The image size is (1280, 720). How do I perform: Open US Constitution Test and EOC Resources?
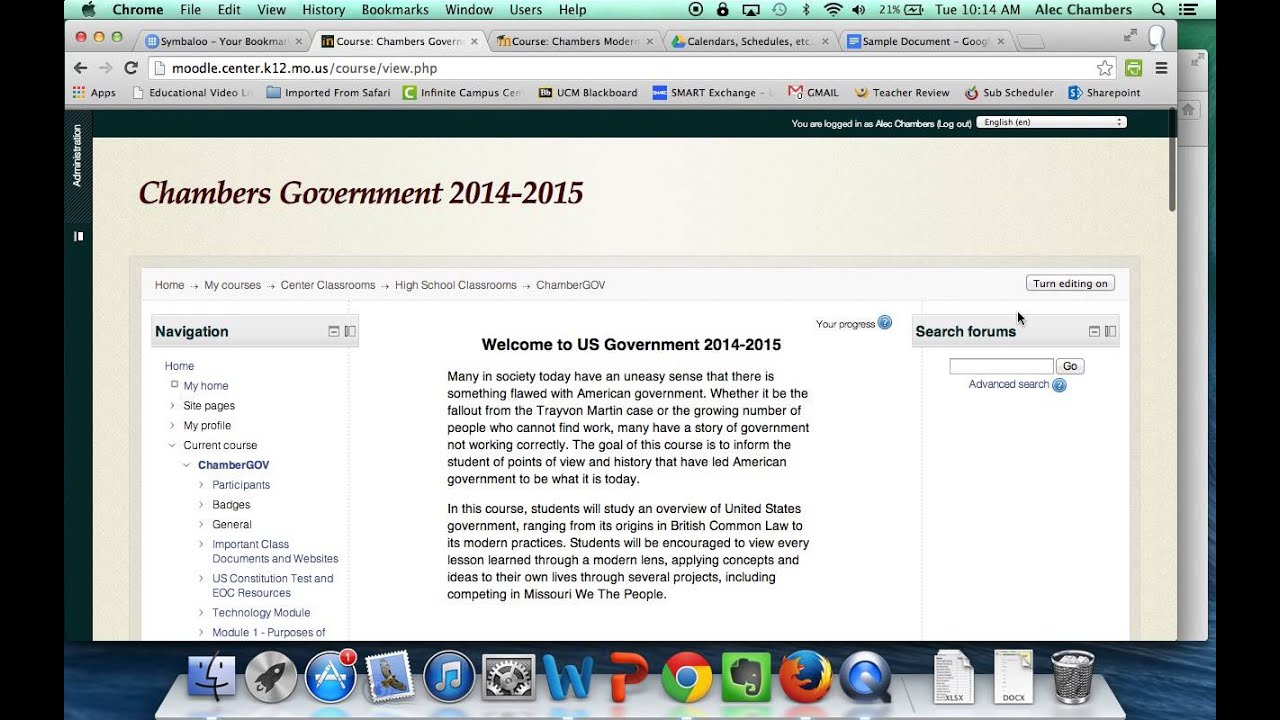click(x=273, y=585)
